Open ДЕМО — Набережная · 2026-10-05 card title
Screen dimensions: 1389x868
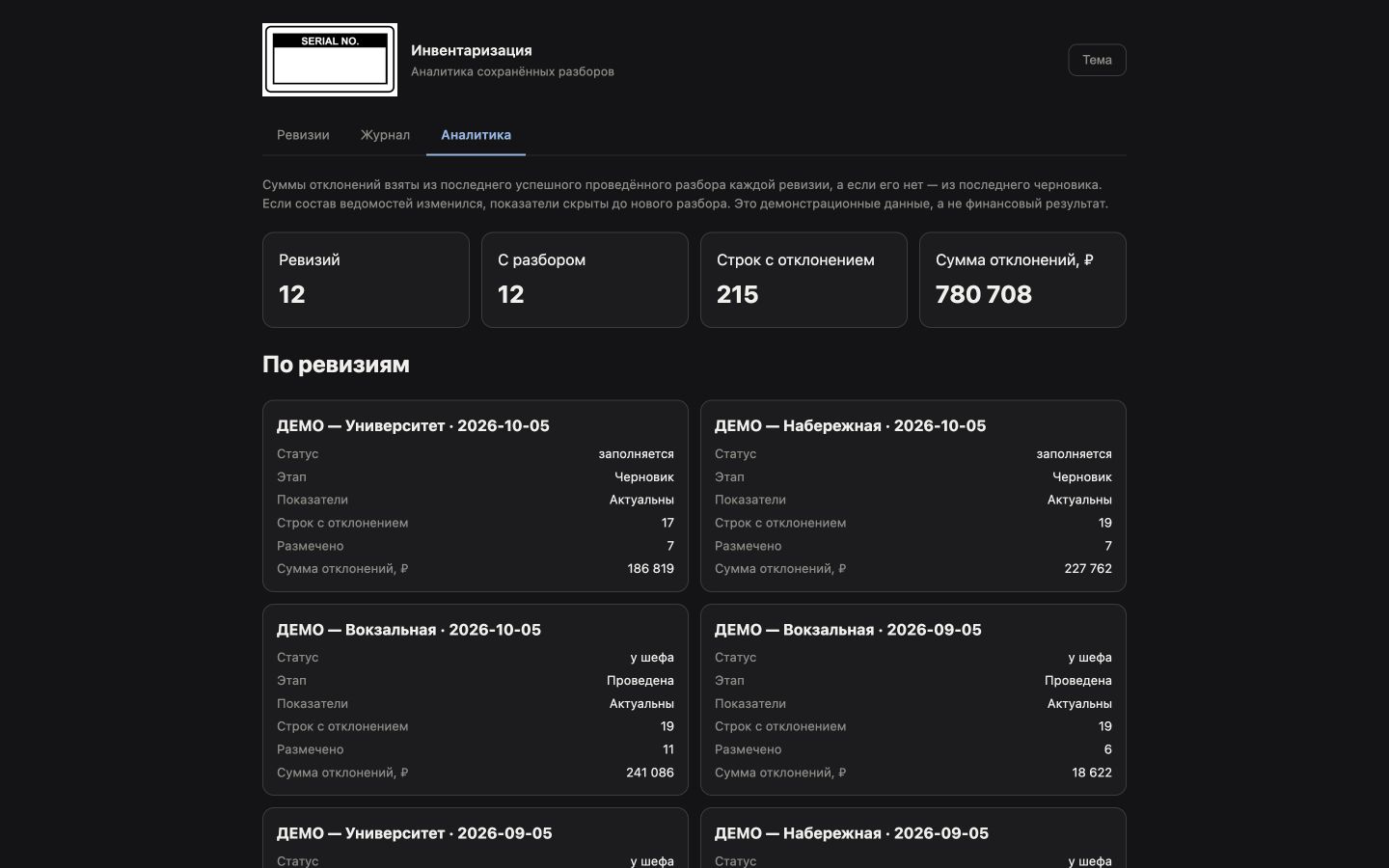click(850, 425)
